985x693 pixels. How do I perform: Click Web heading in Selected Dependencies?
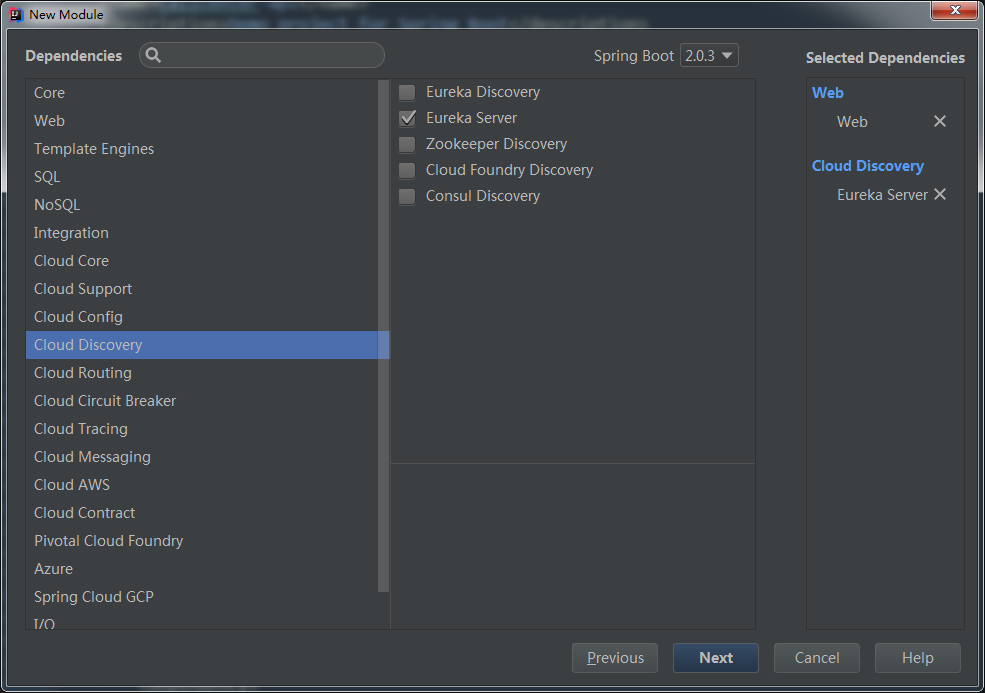[827, 93]
